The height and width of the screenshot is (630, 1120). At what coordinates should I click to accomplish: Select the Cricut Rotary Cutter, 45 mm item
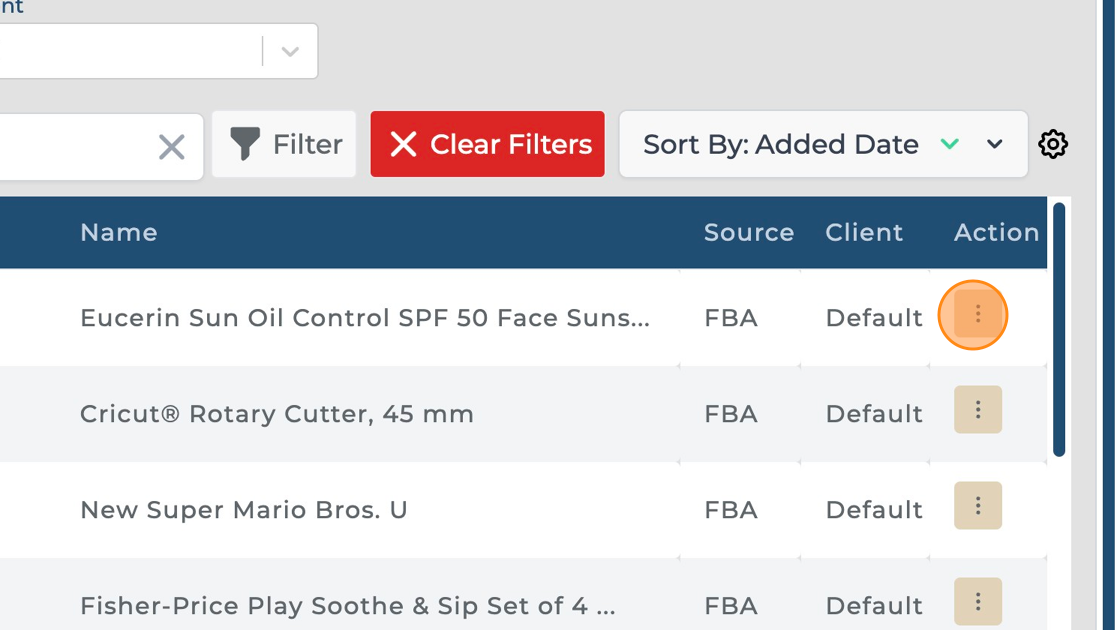click(277, 414)
